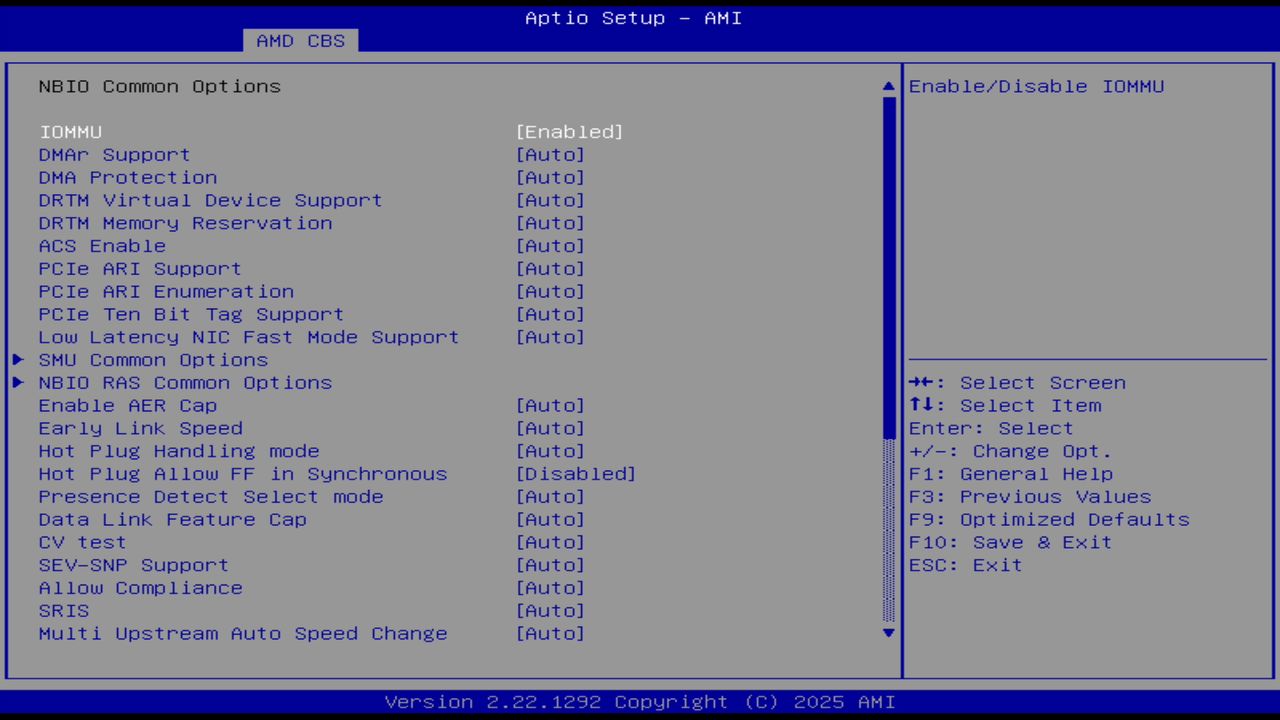Click the vertical scrollbar thumb
This screenshot has height=720, width=1280.
[x=888, y=265]
